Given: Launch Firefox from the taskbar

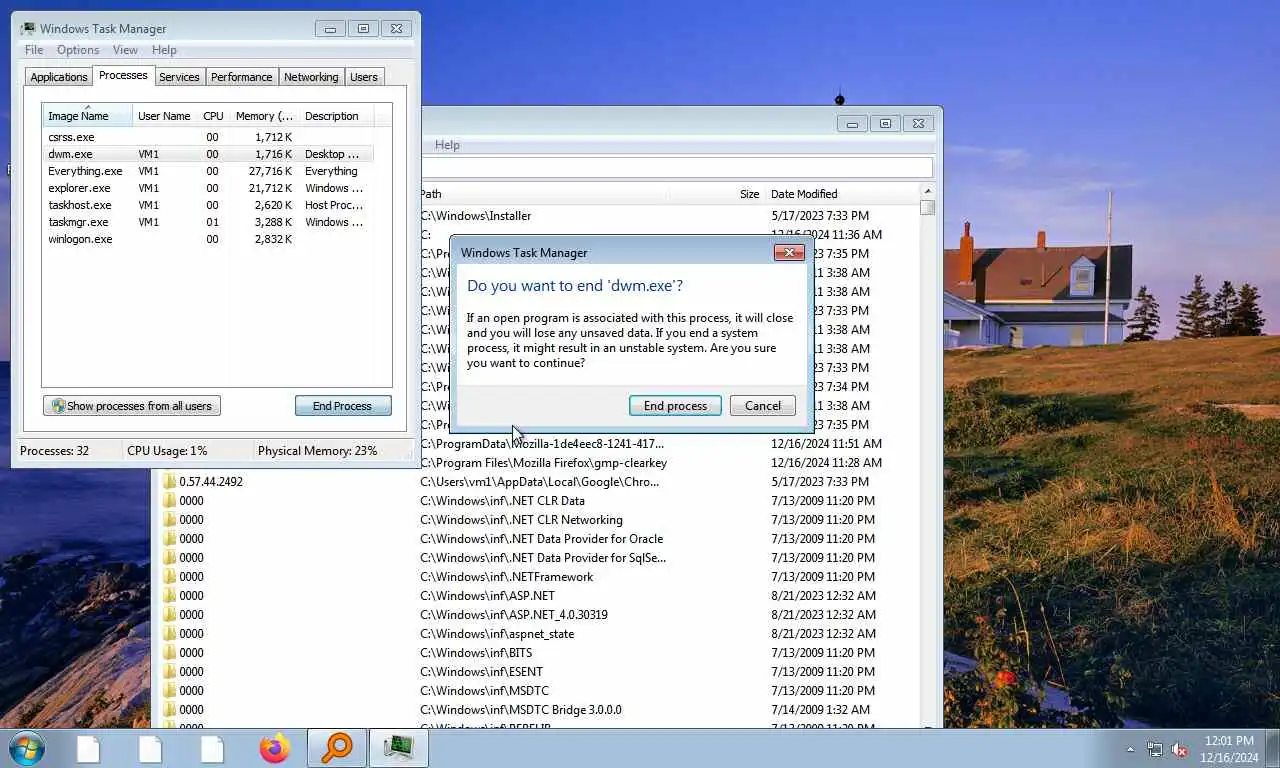Looking at the screenshot, I should coord(274,748).
